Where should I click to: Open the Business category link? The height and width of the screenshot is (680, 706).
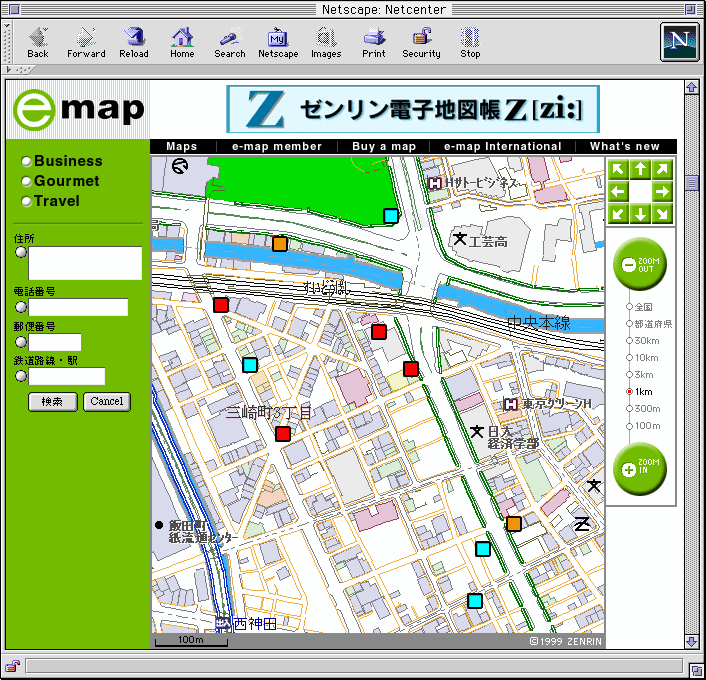(x=68, y=161)
